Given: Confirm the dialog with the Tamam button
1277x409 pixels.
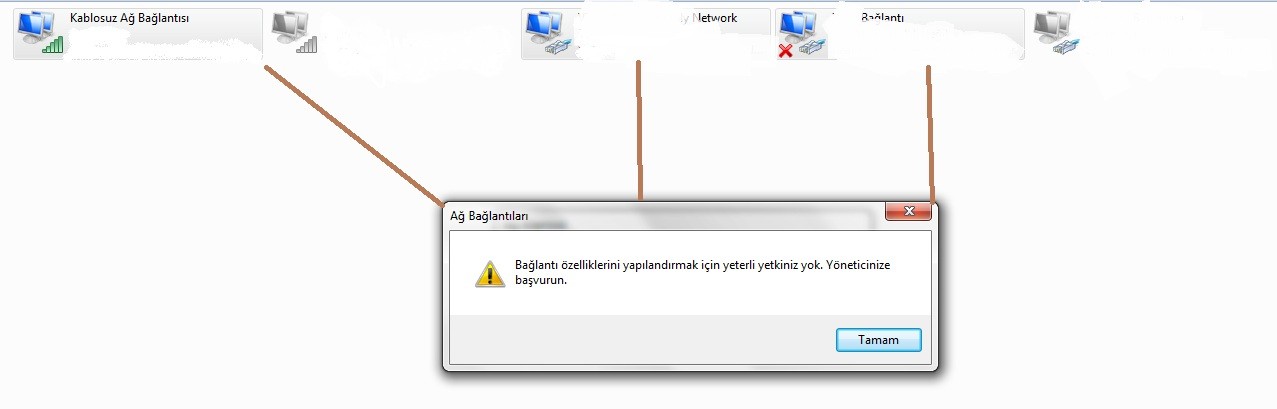Looking at the screenshot, I should point(878,340).
